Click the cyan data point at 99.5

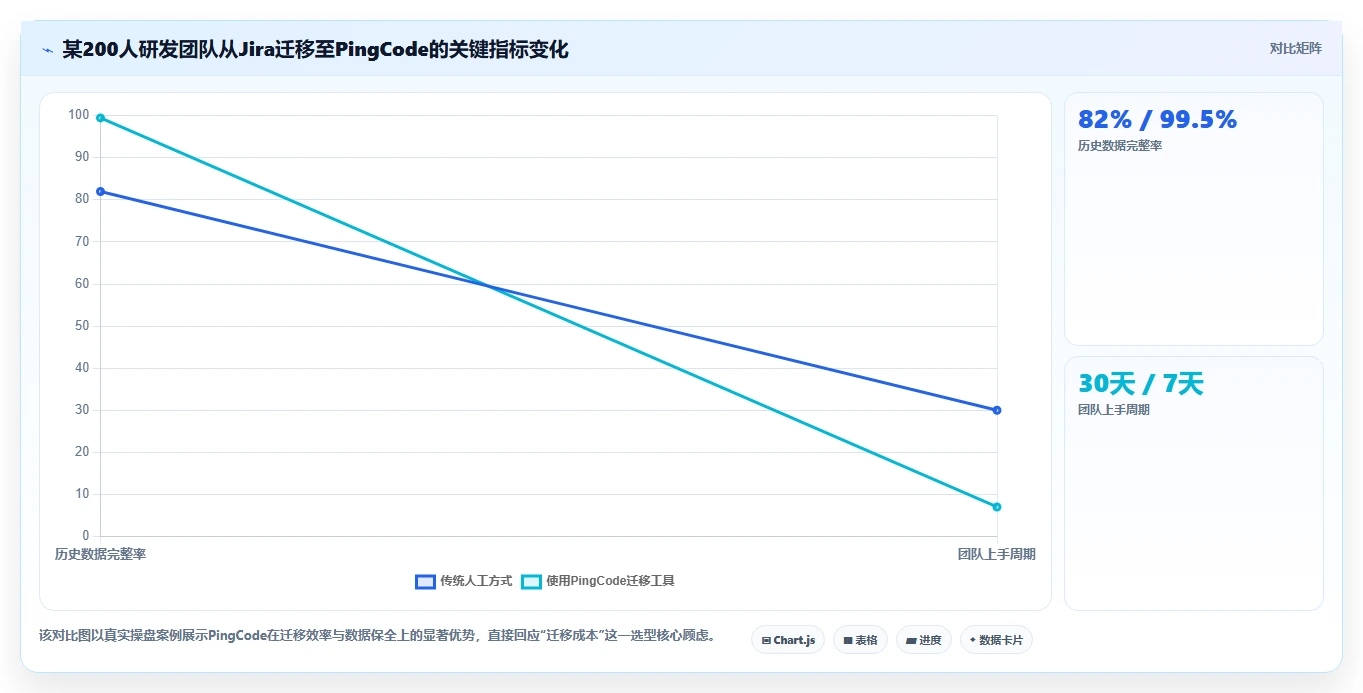tap(100, 118)
